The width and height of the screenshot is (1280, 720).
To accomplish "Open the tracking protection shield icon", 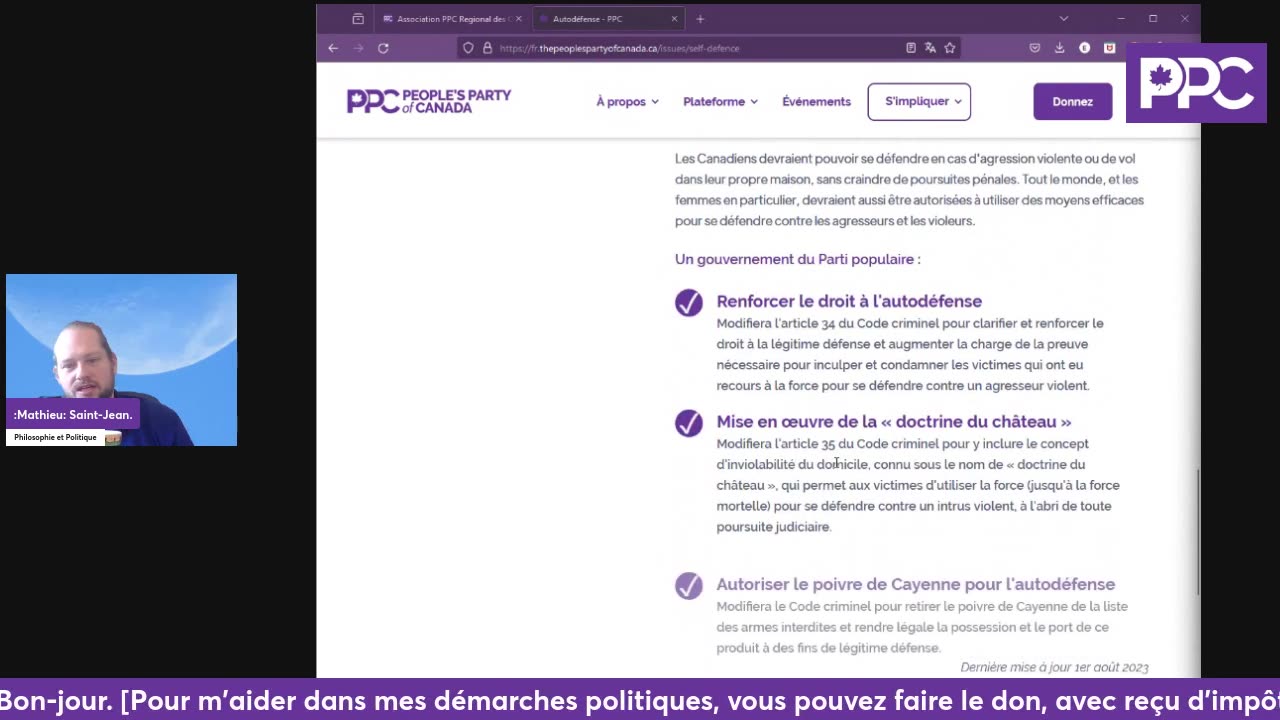I will 468,48.
